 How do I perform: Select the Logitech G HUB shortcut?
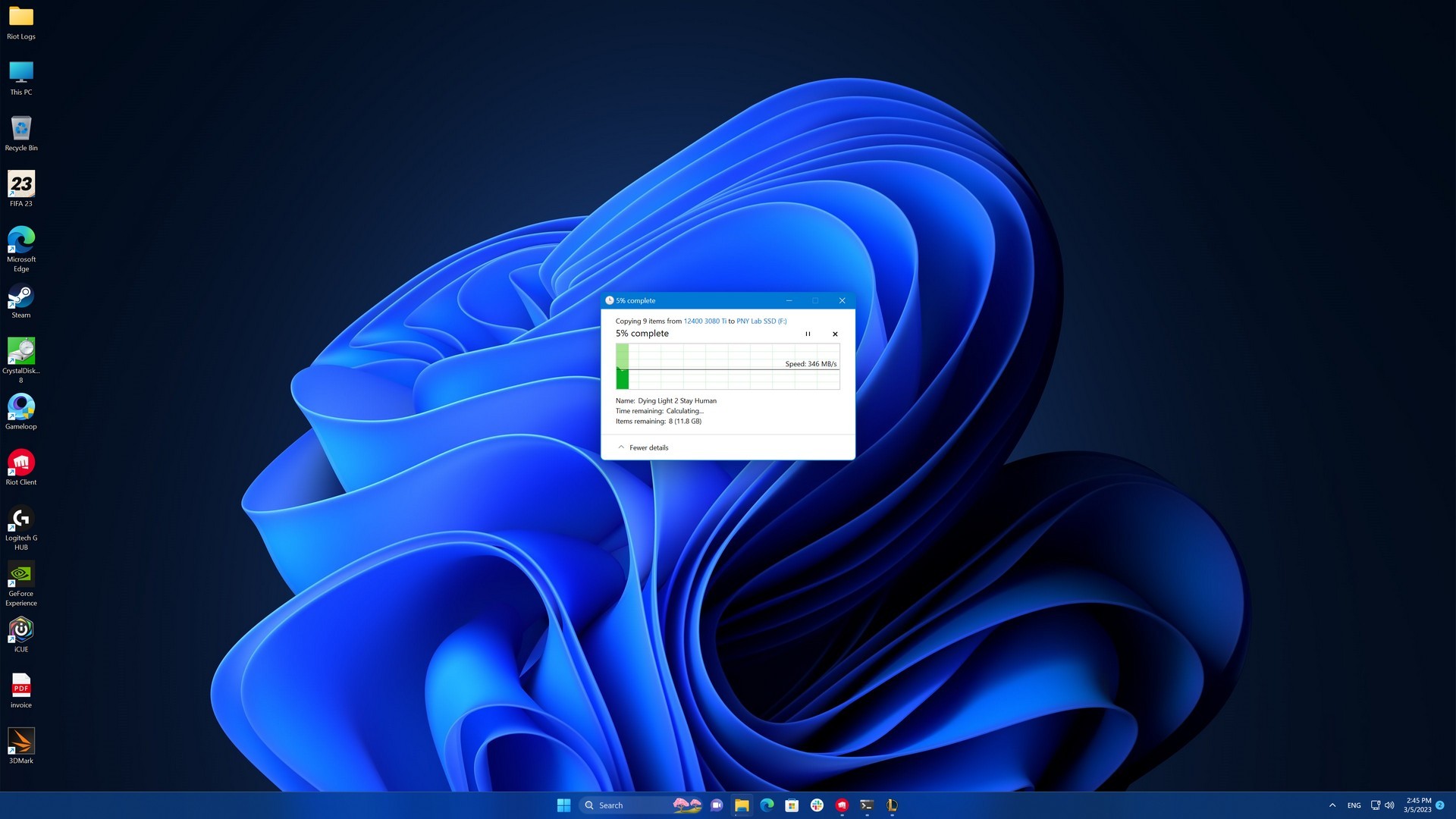tap(21, 528)
